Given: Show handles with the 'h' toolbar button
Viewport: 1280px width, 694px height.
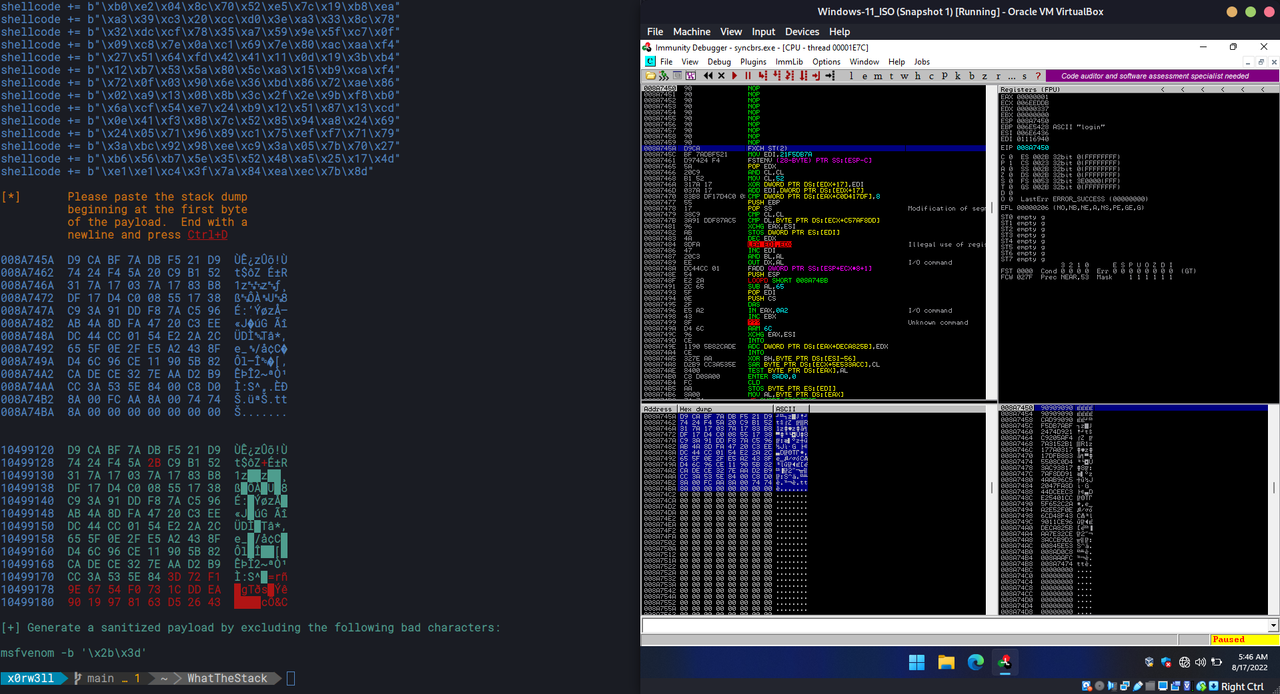Looking at the screenshot, I should (917, 76).
